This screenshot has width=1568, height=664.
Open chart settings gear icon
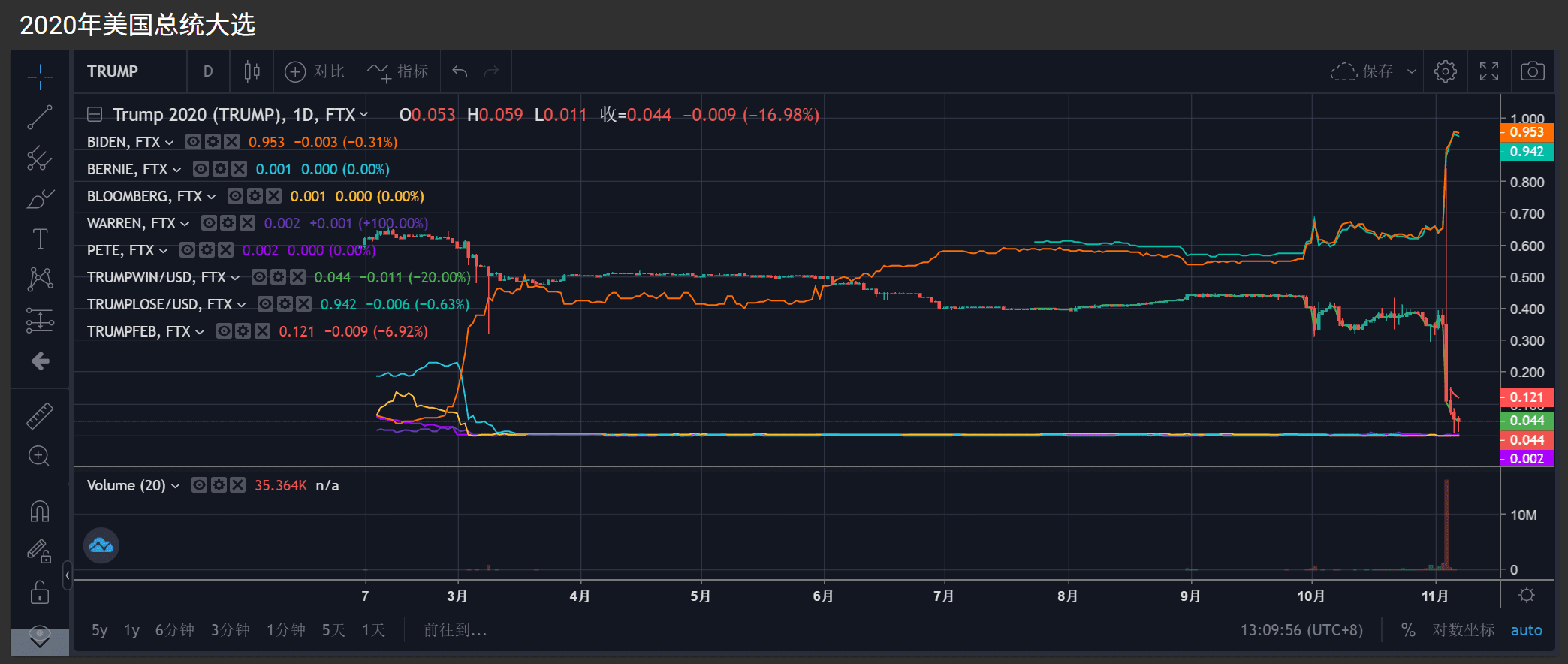[x=1445, y=71]
